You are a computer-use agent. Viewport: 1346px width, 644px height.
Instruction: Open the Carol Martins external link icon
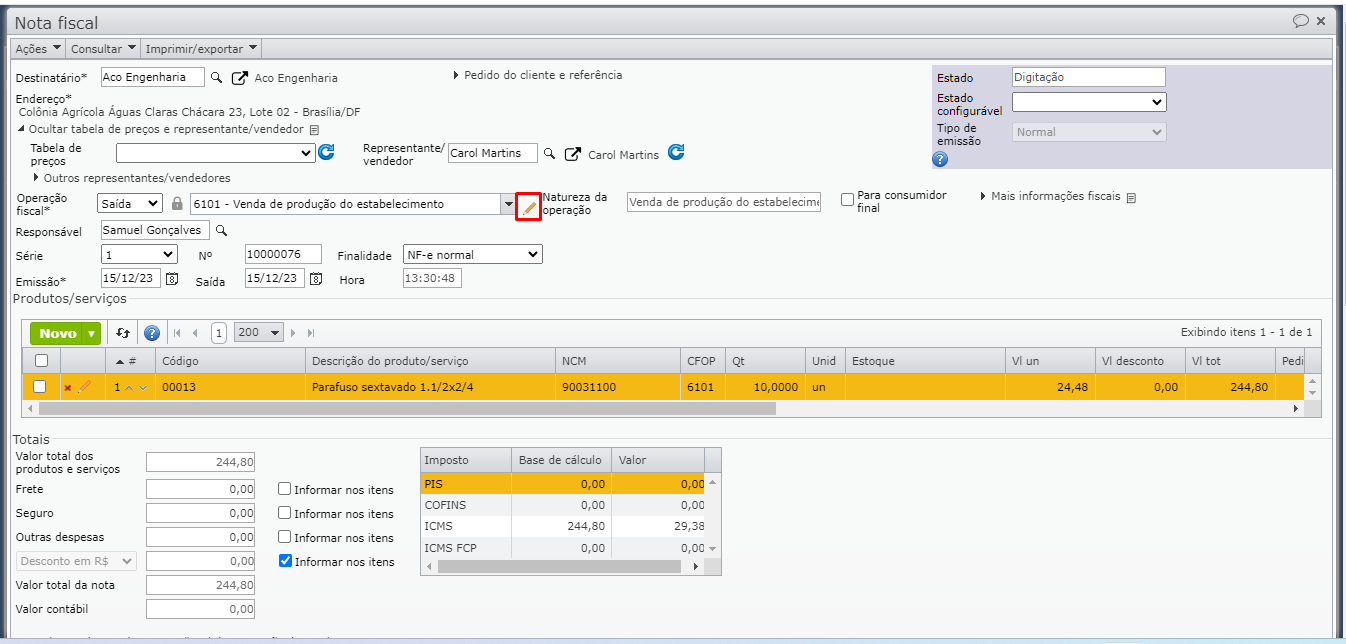[573, 154]
